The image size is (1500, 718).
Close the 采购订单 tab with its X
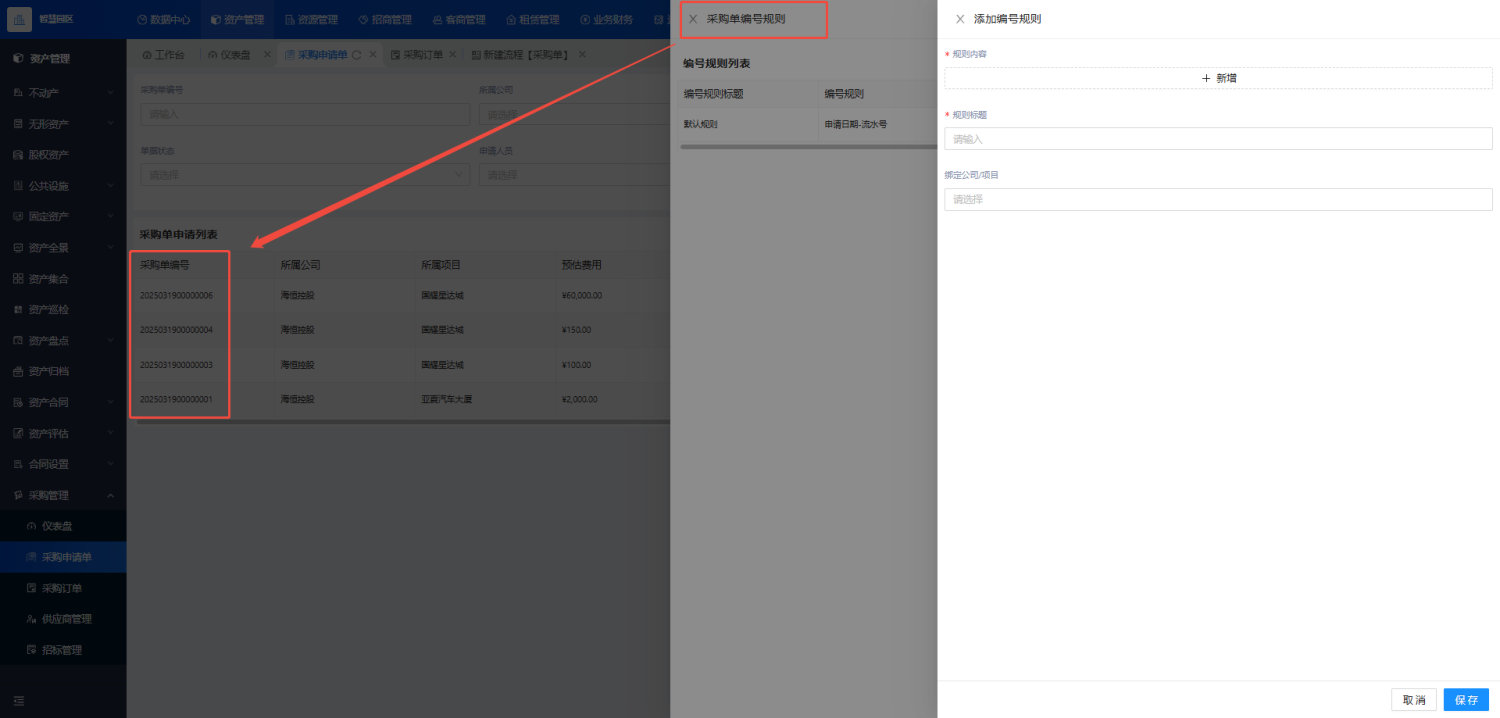(x=453, y=55)
